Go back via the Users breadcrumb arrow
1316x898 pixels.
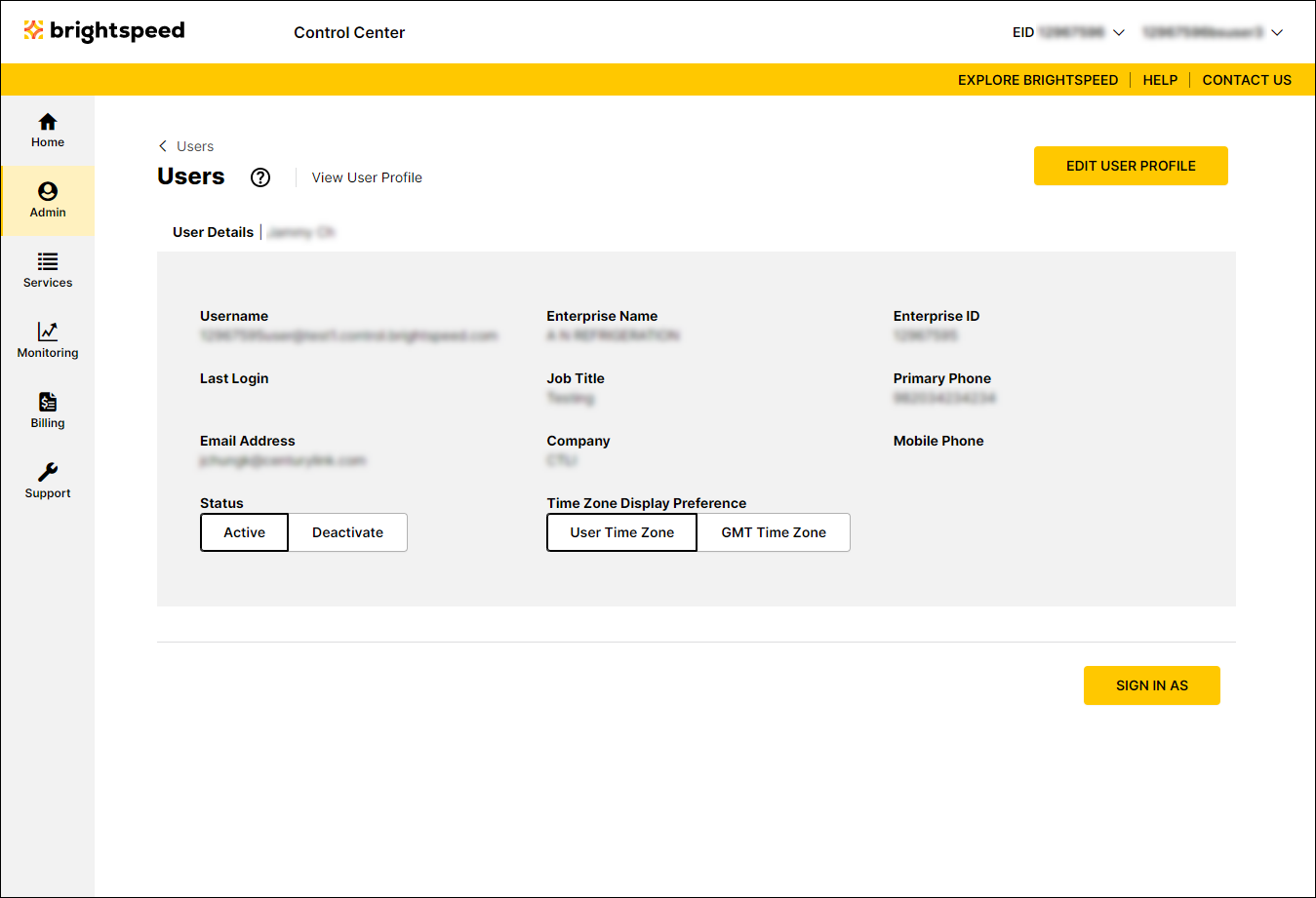[x=163, y=146]
